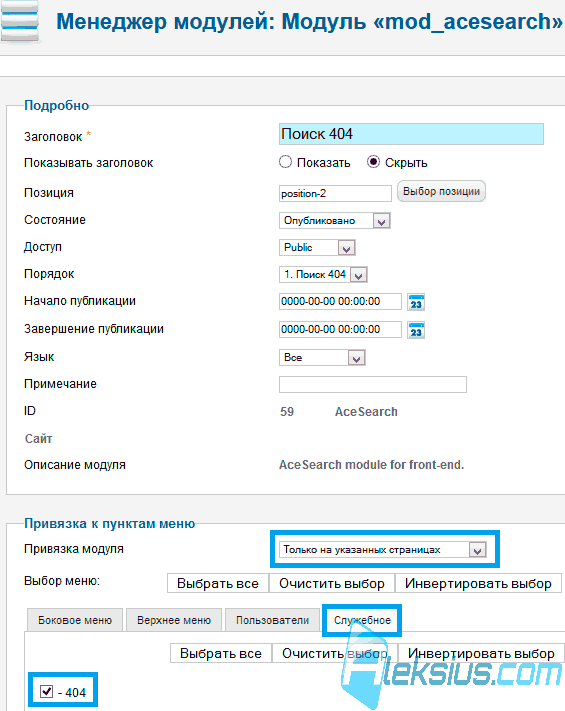Click the Подробно section heading
Viewport: 565px width, 711px height.
[56, 105]
